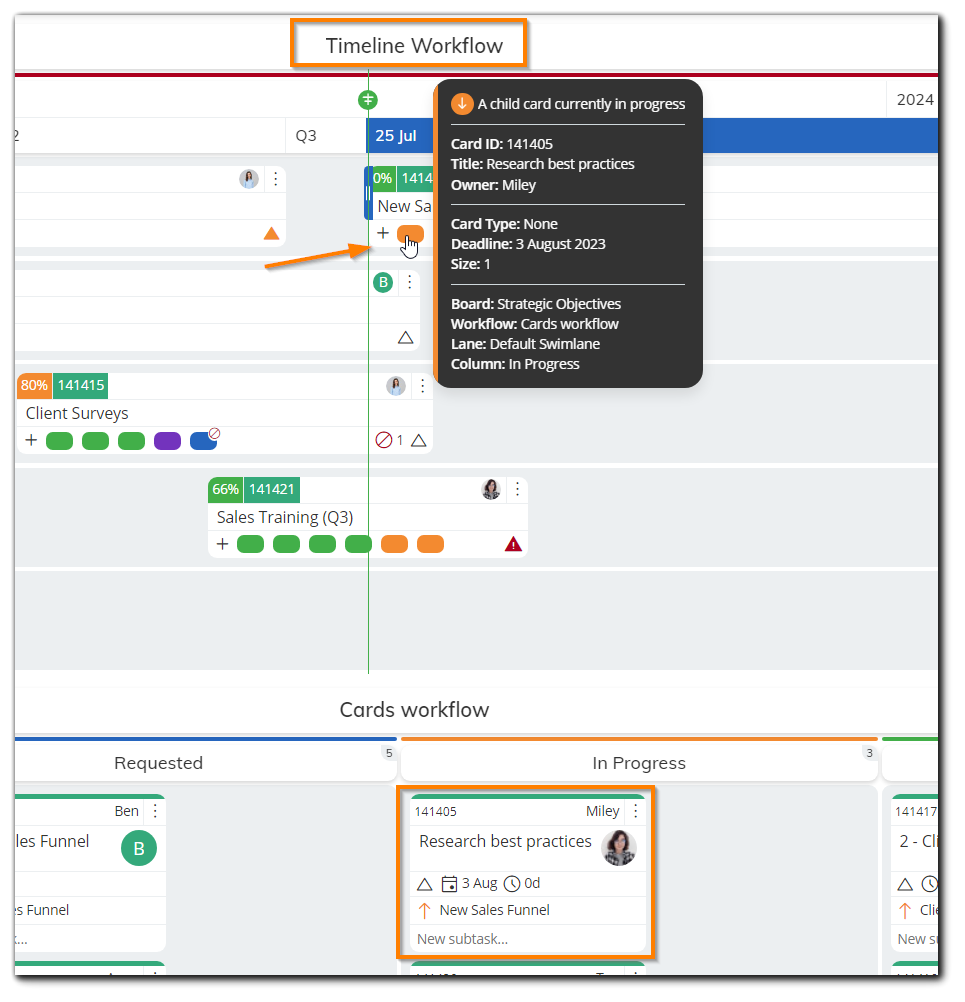
Task: Click the red warning triangle on Sales Training card
Action: (514, 543)
